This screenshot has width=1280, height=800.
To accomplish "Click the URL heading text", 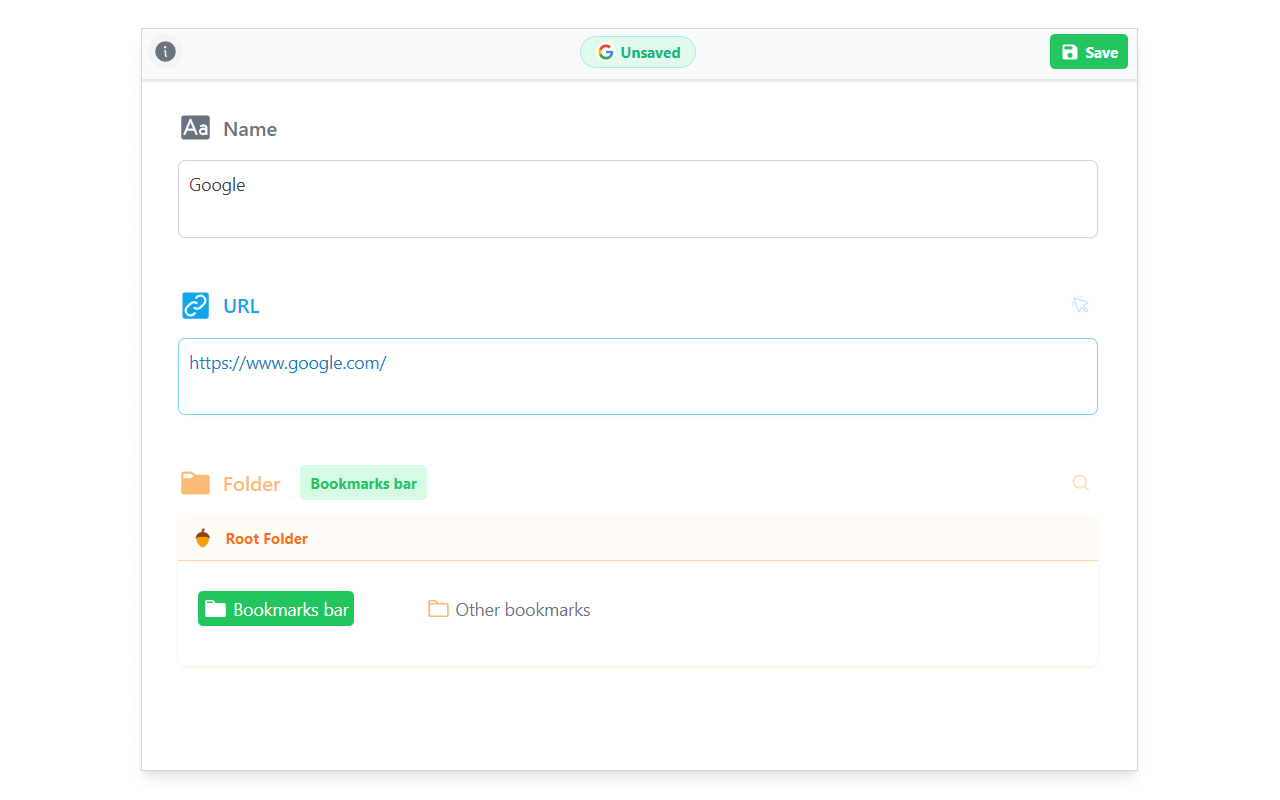I will coord(241,306).
